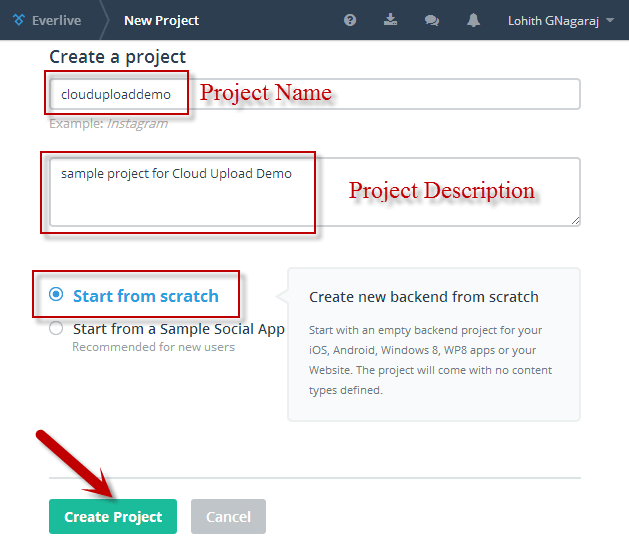The width and height of the screenshot is (629, 544).
Task: Select the Start from scratch radio button
Action: tap(56, 295)
